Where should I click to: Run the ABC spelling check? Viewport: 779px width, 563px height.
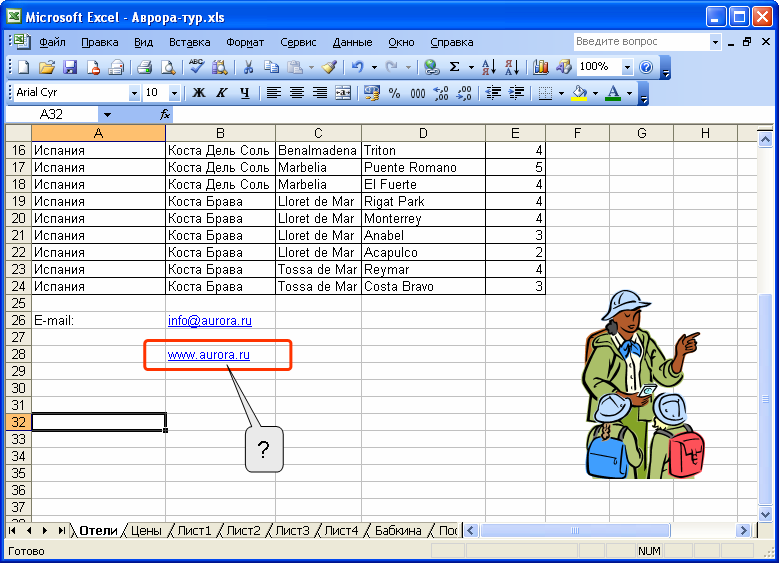(197, 67)
